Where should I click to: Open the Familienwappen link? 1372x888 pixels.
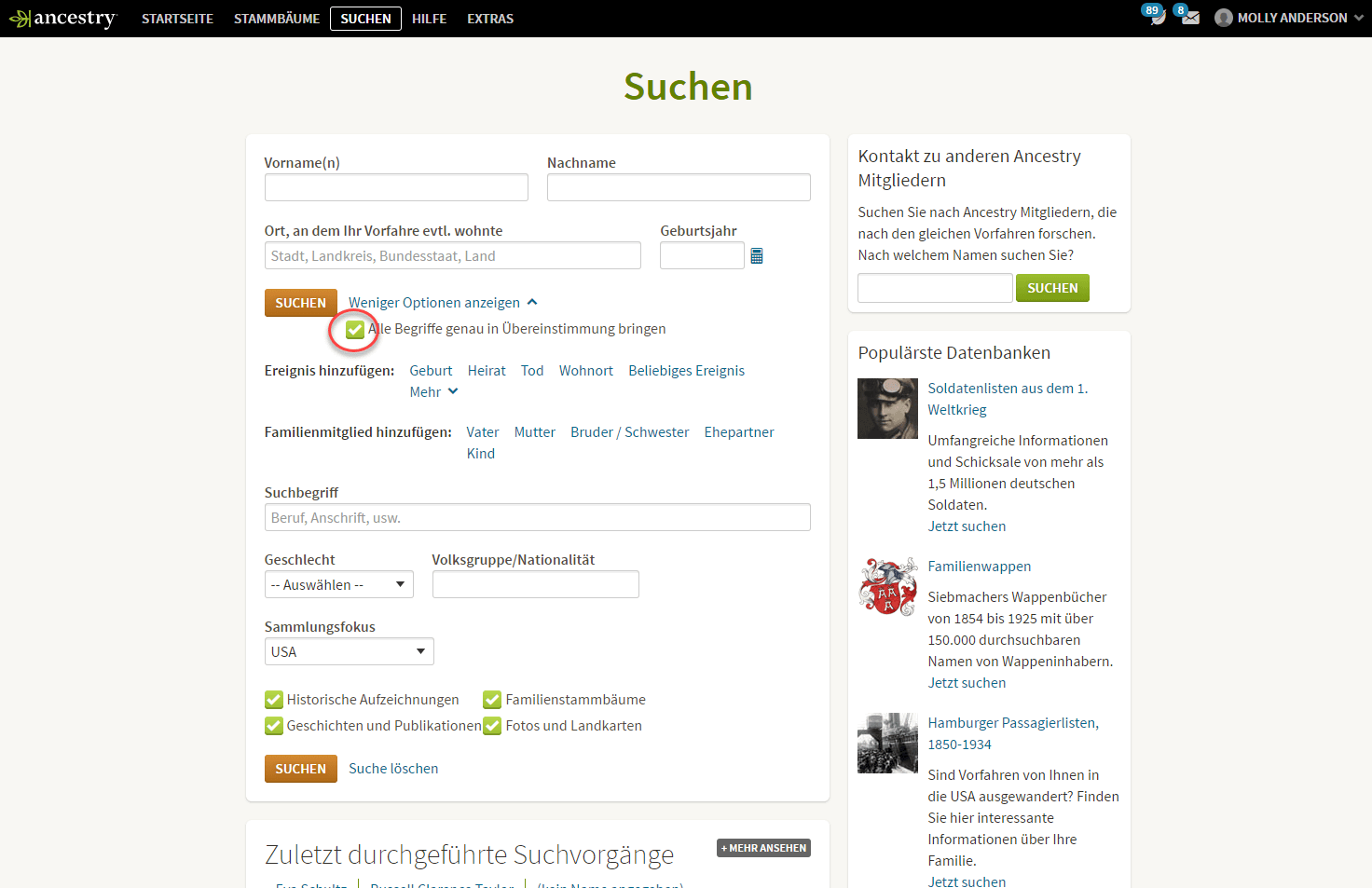click(x=979, y=567)
